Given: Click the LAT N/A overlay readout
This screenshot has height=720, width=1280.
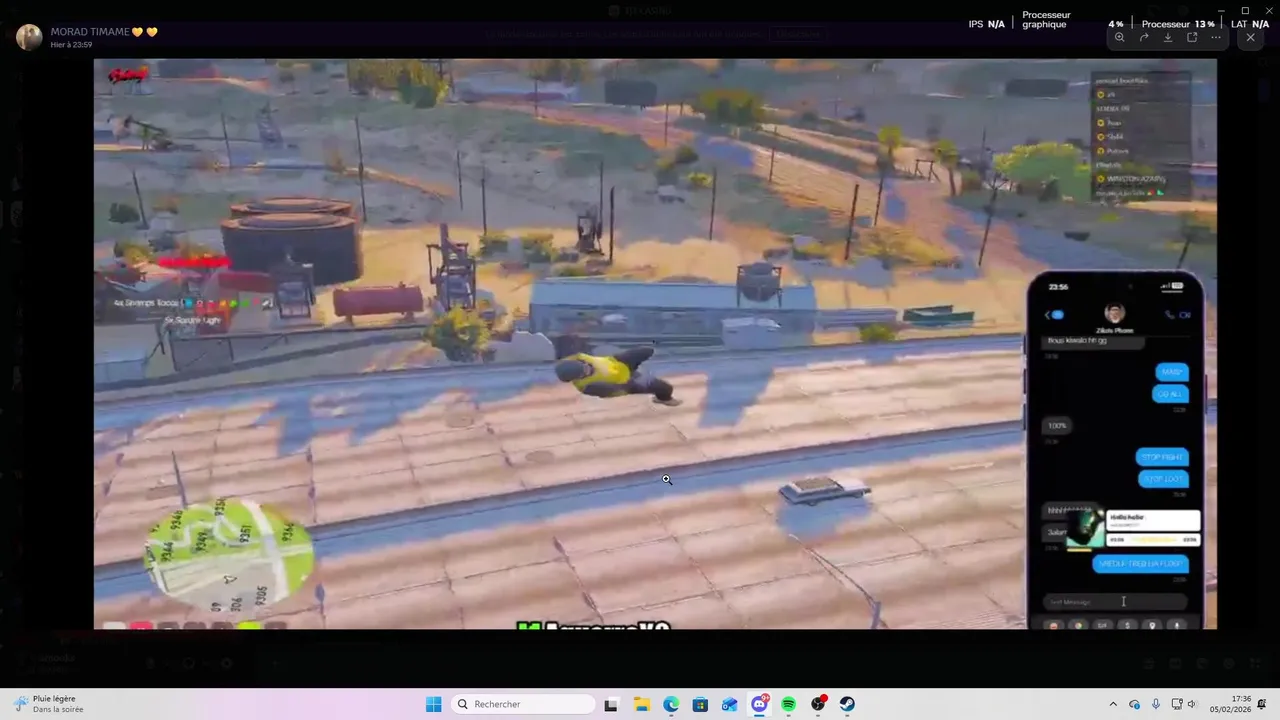Looking at the screenshot, I should 1250,24.
